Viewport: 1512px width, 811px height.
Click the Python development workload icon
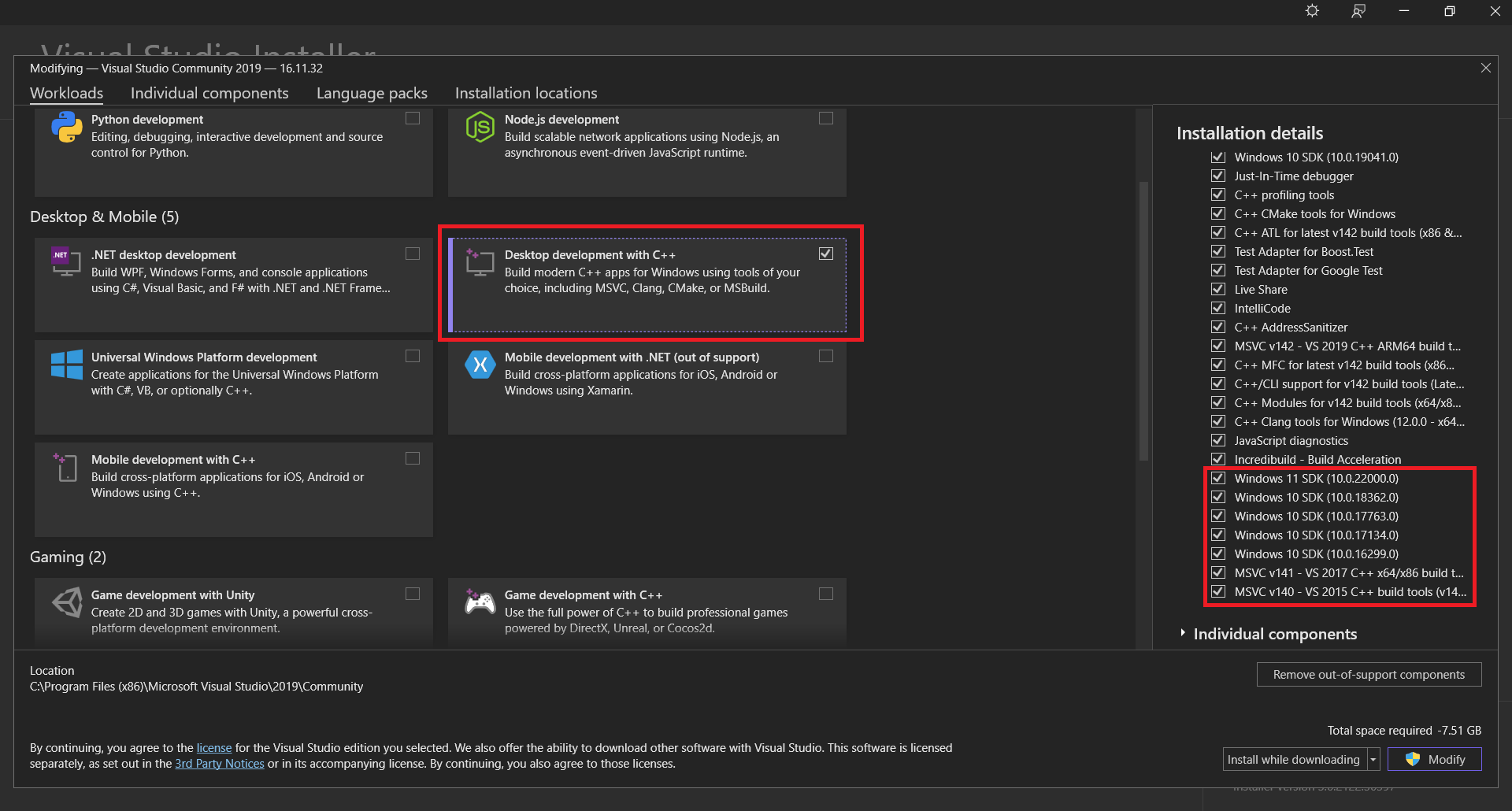(x=66, y=127)
